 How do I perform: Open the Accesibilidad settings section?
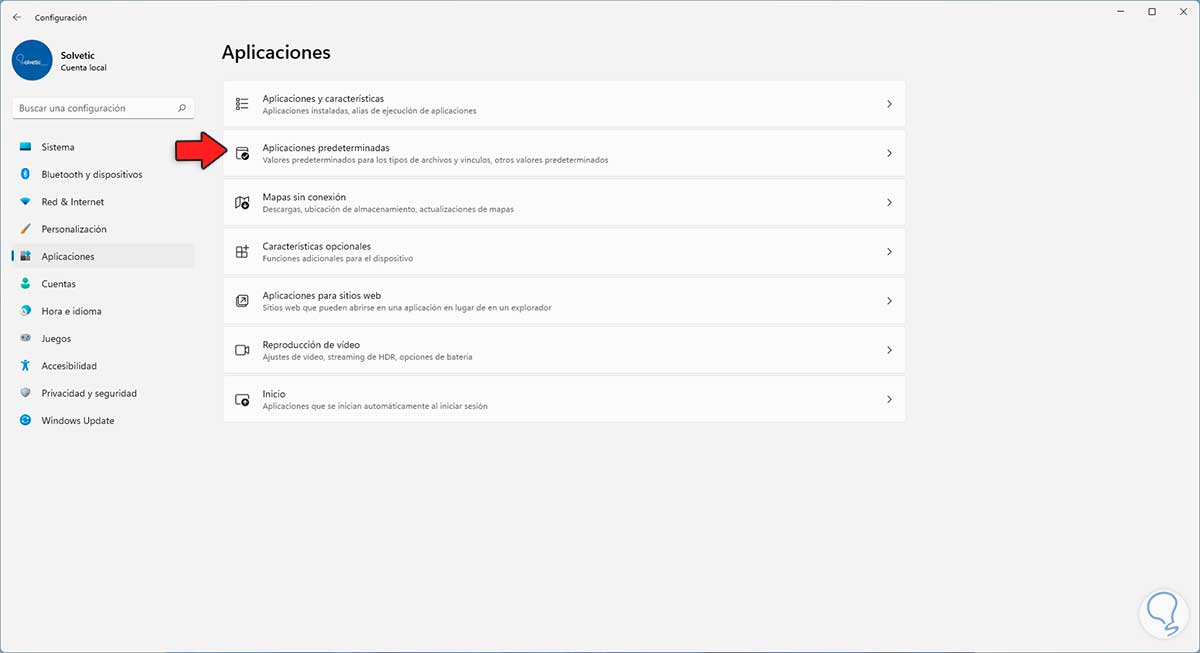click(x=69, y=366)
